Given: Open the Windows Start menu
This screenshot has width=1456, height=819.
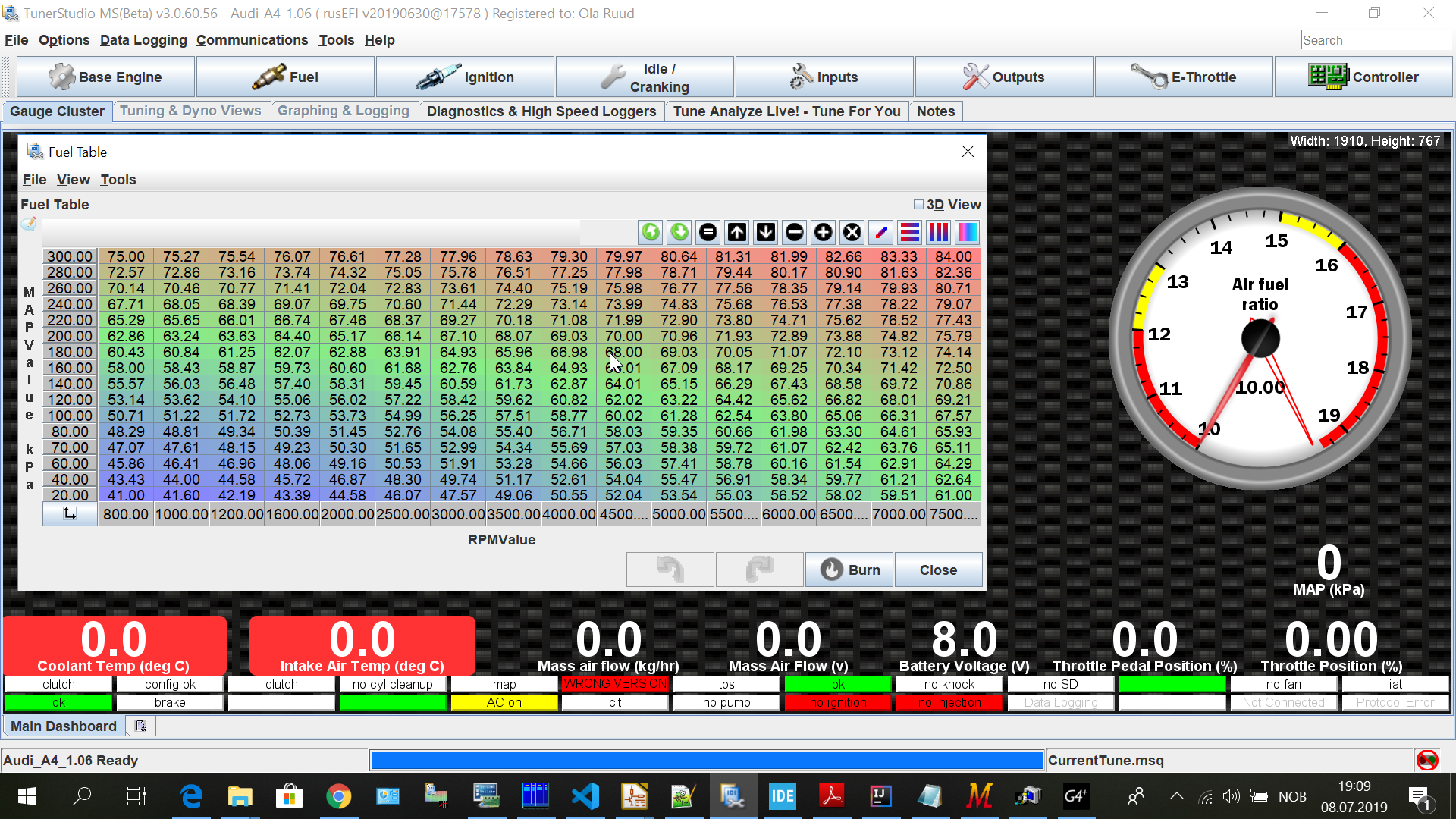Looking at the screenshot, I should point(27,796).
